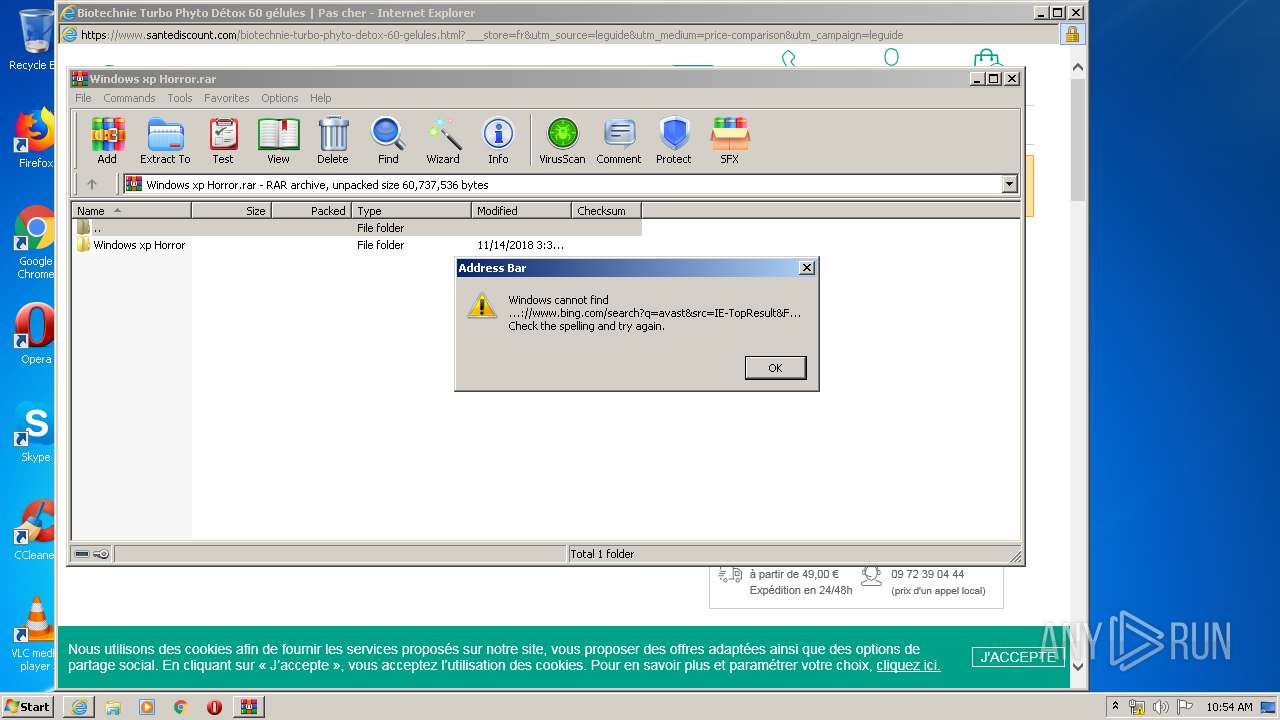Click the Recycle Bin desktop icon

coord(34,40)
